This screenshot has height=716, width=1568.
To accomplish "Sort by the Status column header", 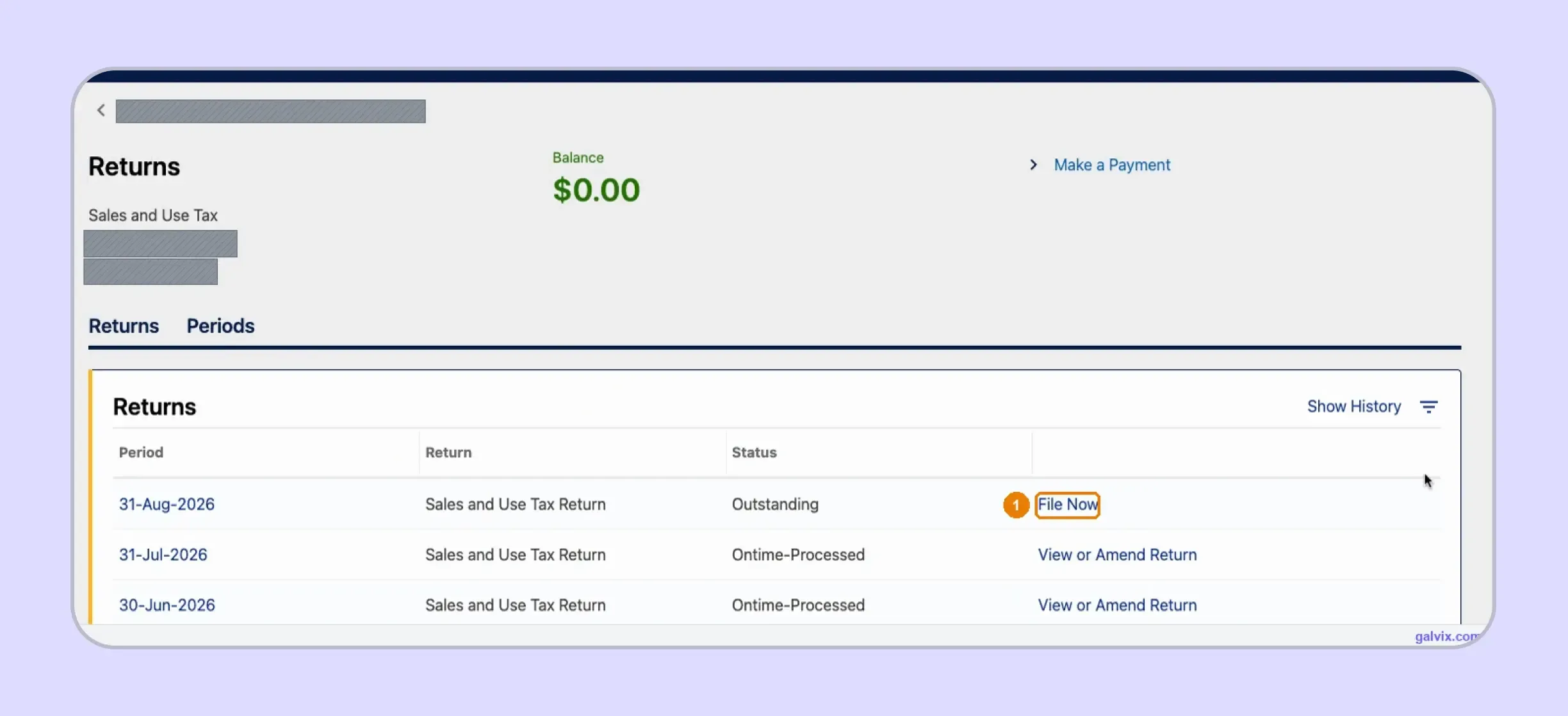I will click(754, 453).
